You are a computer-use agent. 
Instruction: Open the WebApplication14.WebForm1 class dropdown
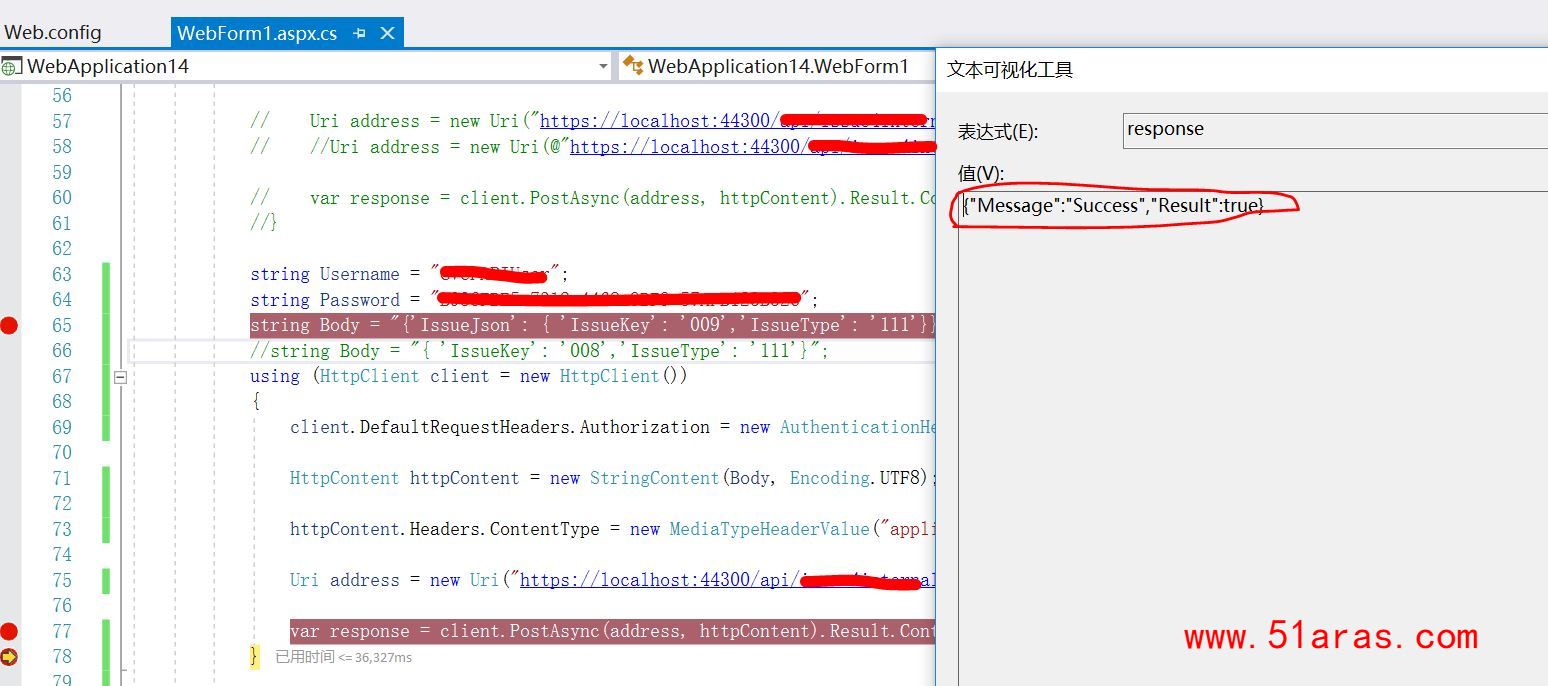[778, 67]
